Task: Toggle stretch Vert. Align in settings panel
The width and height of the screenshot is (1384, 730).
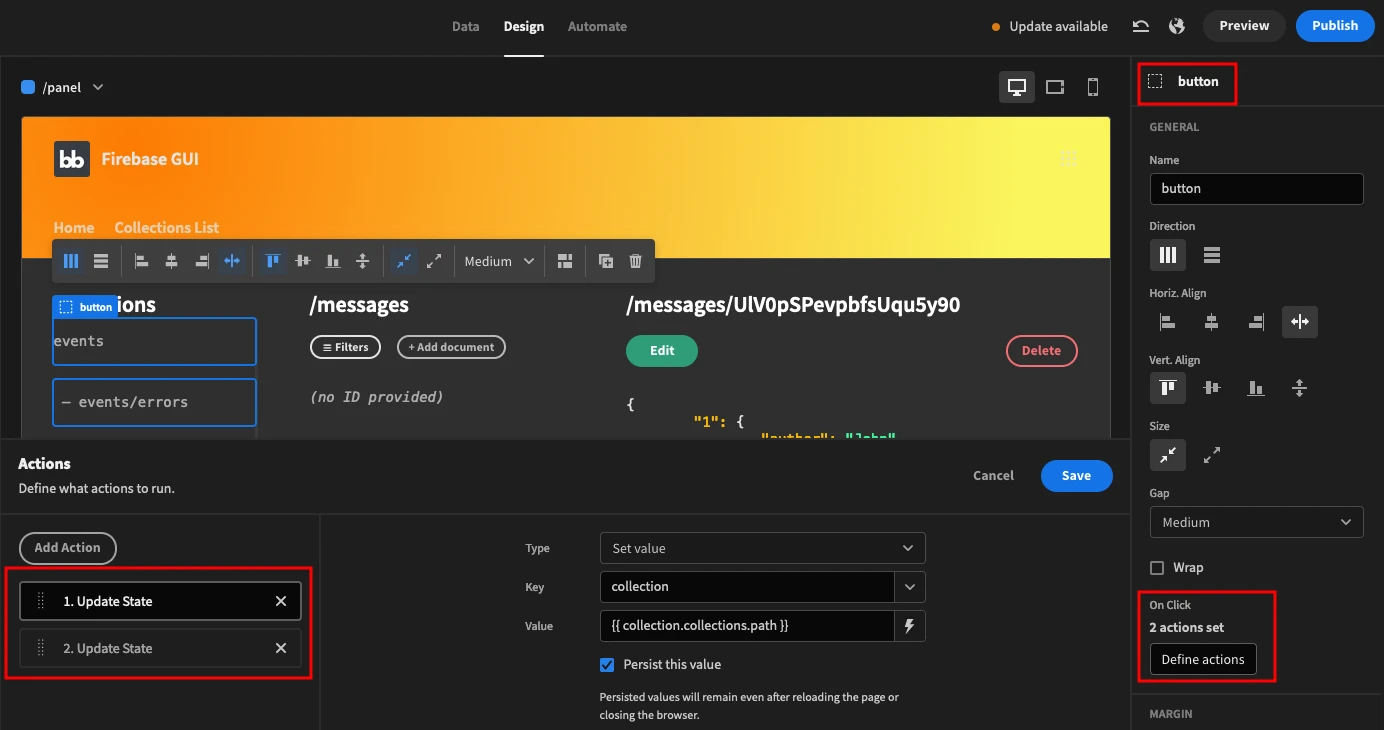Action: [1300, 387]
